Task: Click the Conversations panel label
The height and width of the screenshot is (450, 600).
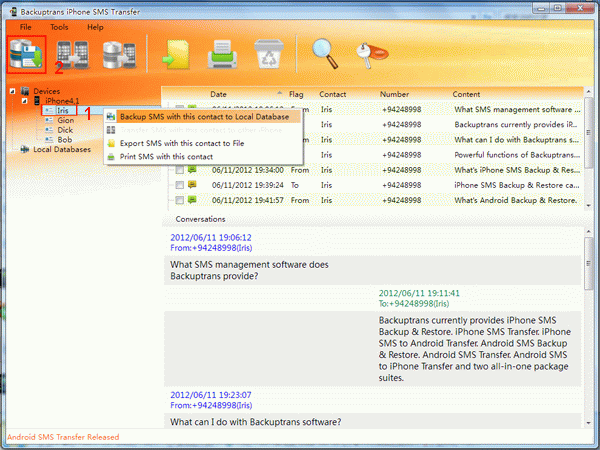Action: 200,219
